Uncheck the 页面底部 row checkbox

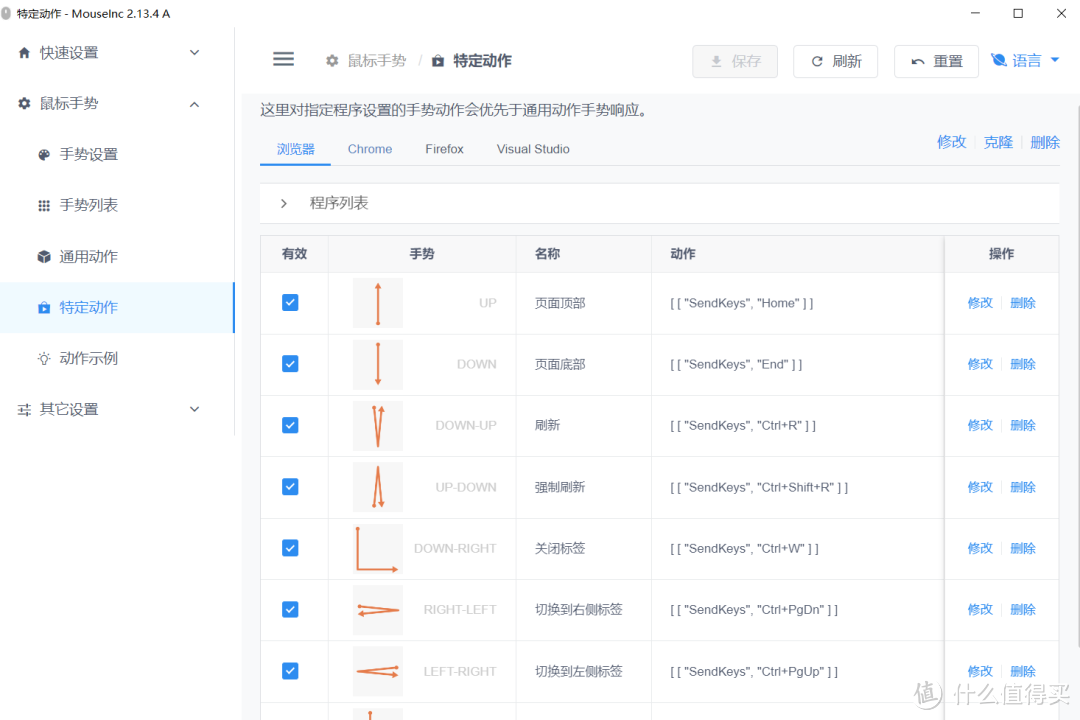[x=290, y=364]
